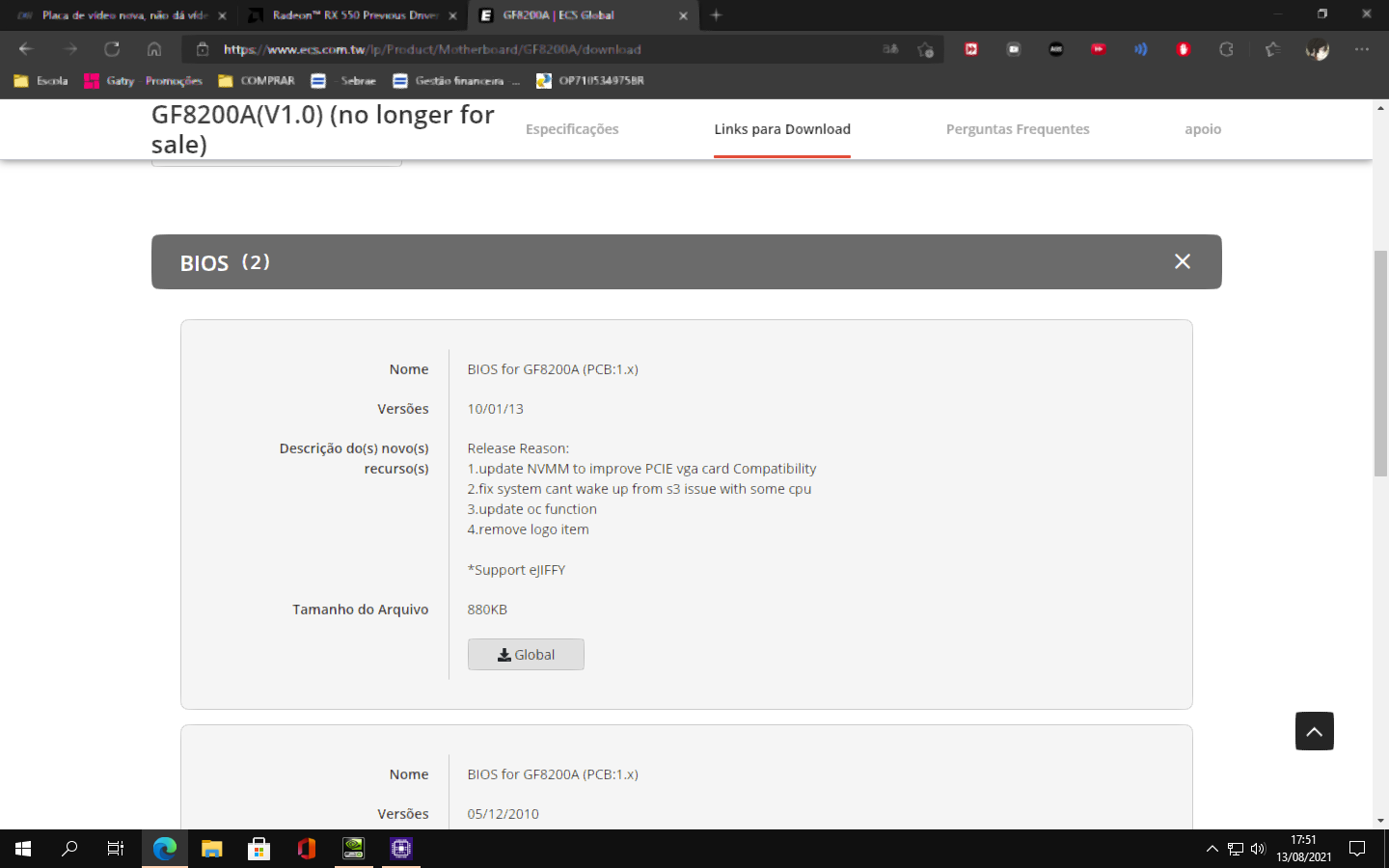Open the black ABS round extension icon

(x=1056, y=49)
